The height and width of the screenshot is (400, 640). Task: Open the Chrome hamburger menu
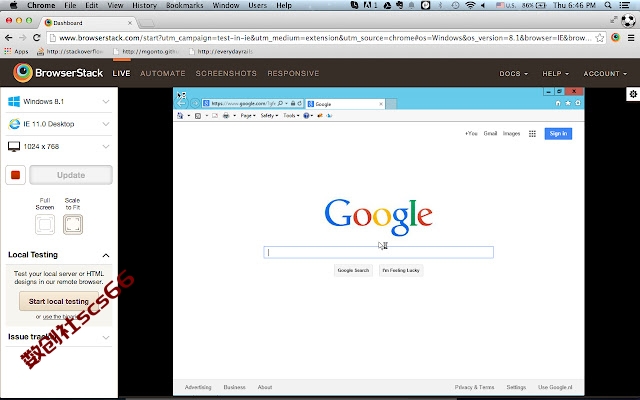point(631,38)
